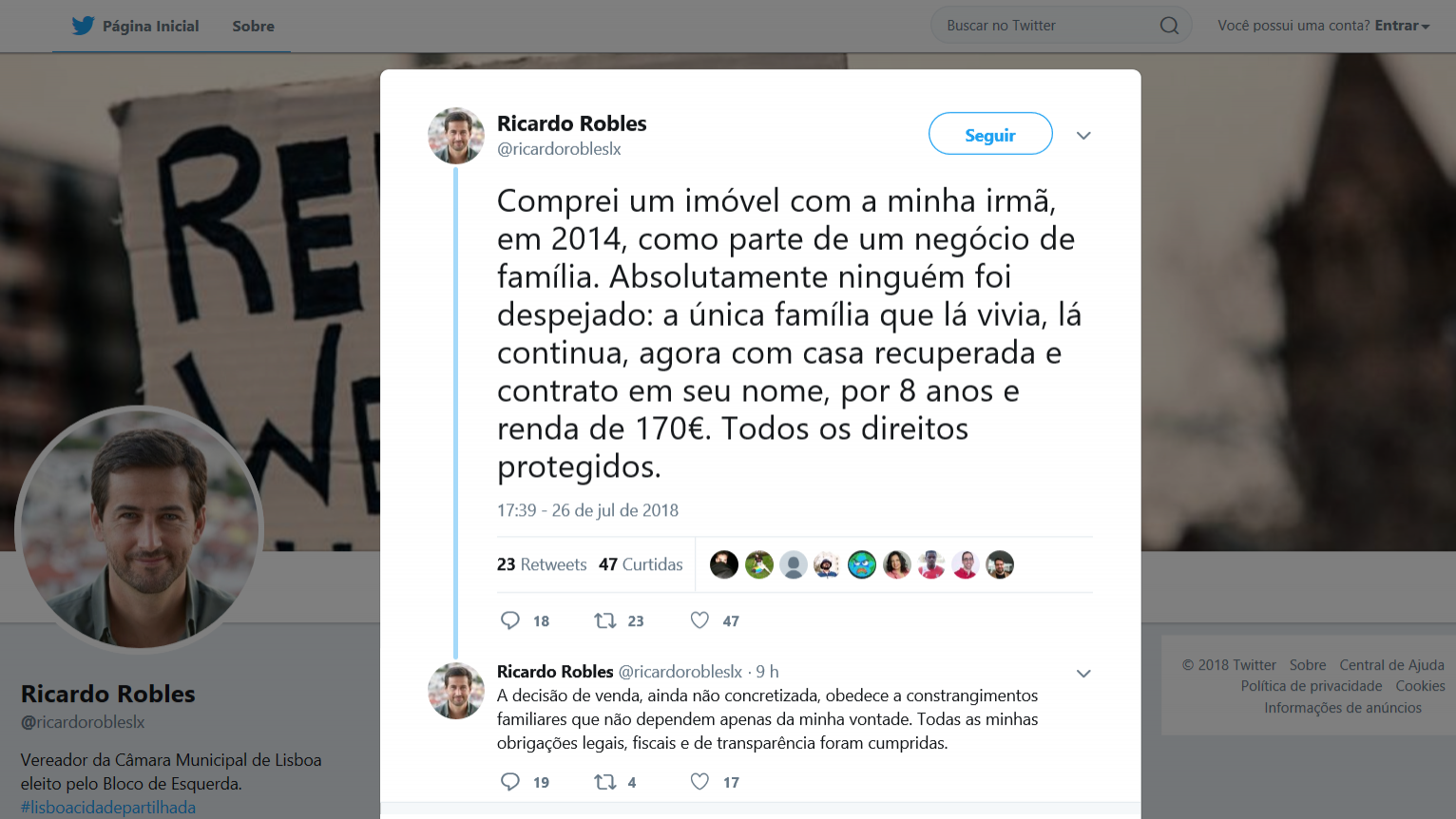Open the #lisboacidadepartilhada hashtag link
The image size is (1456, 819).
point(108,808)
